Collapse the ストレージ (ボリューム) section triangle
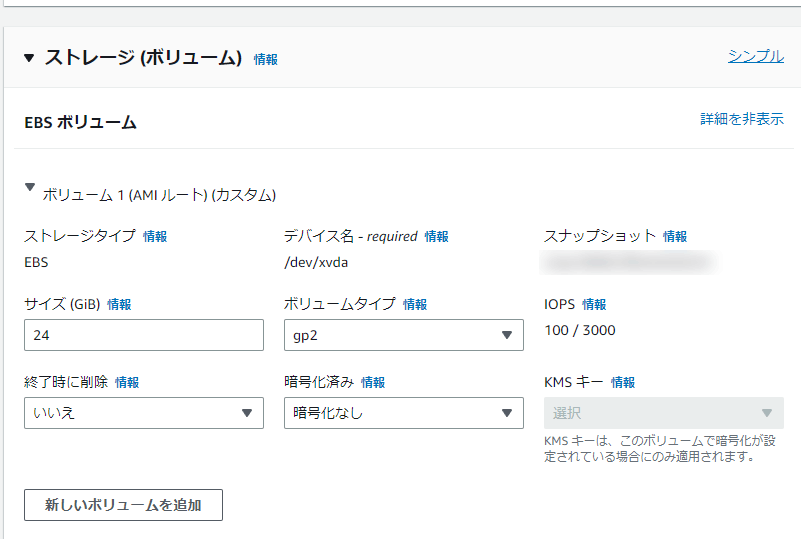The width and height of the screenshot is (801, 539). pos(29,58)
